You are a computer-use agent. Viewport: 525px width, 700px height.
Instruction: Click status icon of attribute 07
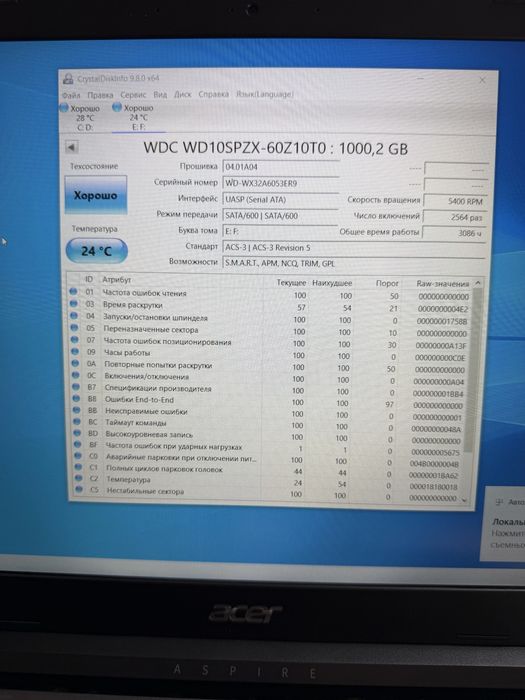click(75, 340)
